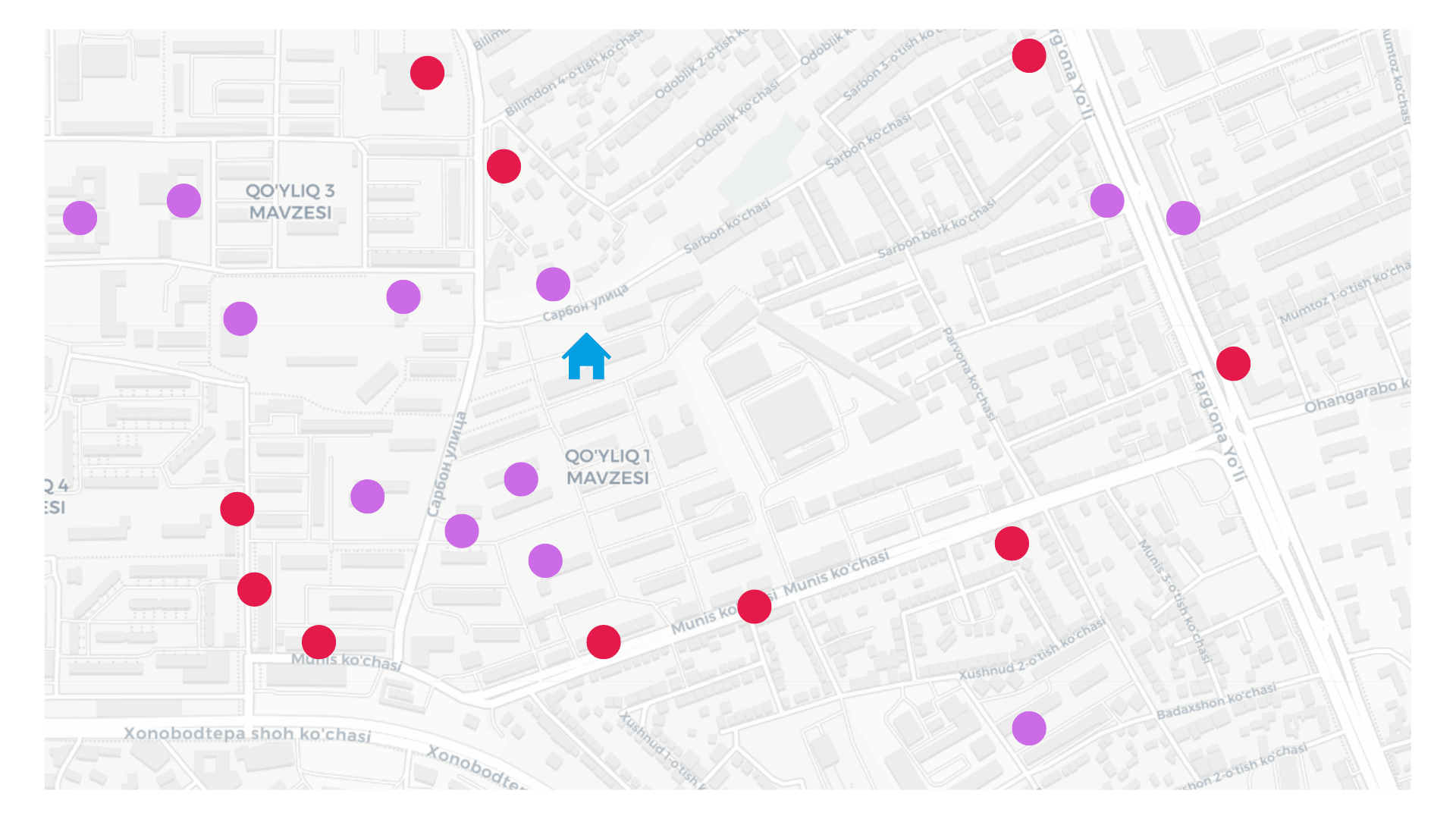Select the westernmost red marker on the map
The image size is (1456, 819).
point(237,509)
